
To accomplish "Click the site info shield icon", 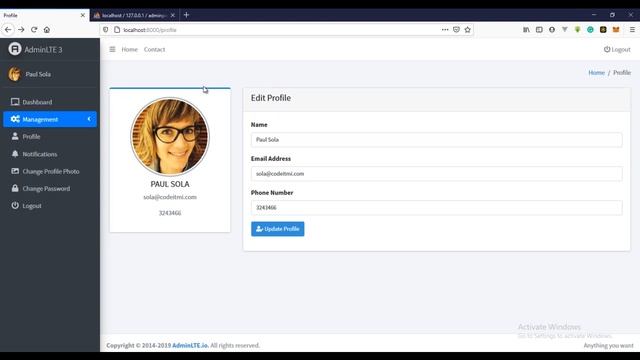I will [105, 30].
